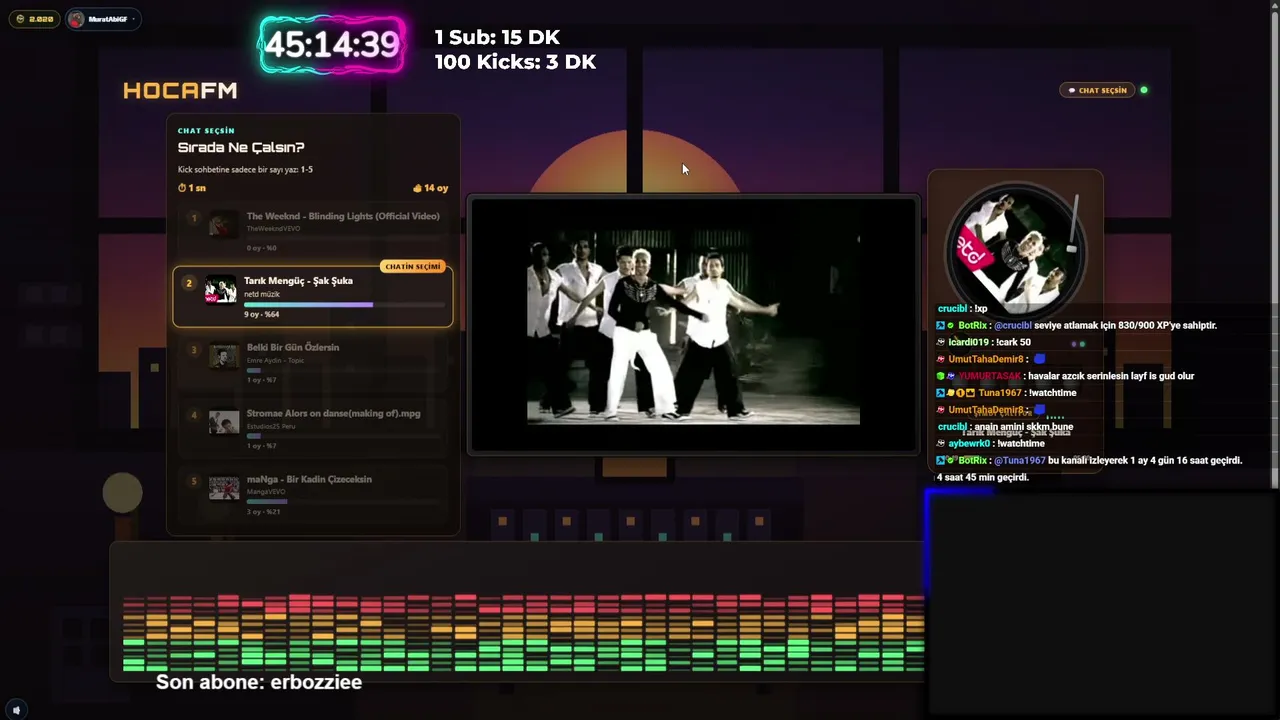The width and height of the screenshot is (1280, 720).
Task: Click the Şak Şuka vote progress bar
Action: coord(344,304)
